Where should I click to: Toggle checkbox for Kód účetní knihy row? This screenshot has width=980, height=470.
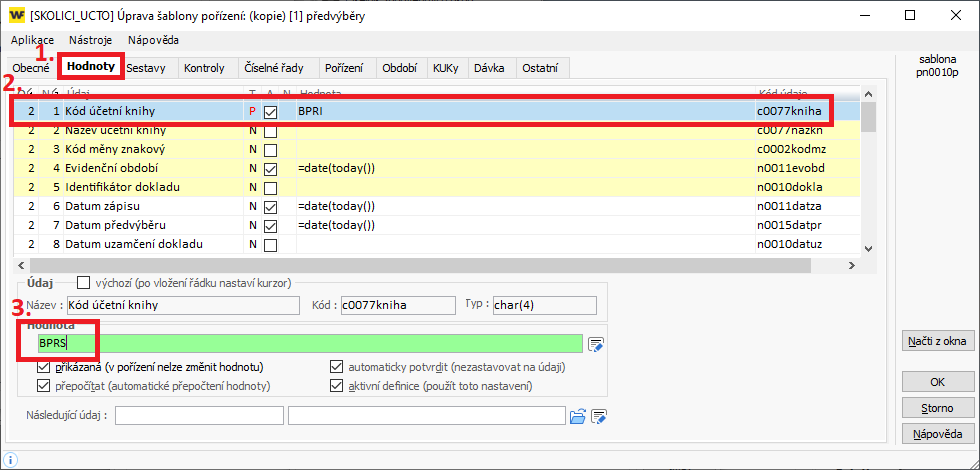[x=271, y=112]
